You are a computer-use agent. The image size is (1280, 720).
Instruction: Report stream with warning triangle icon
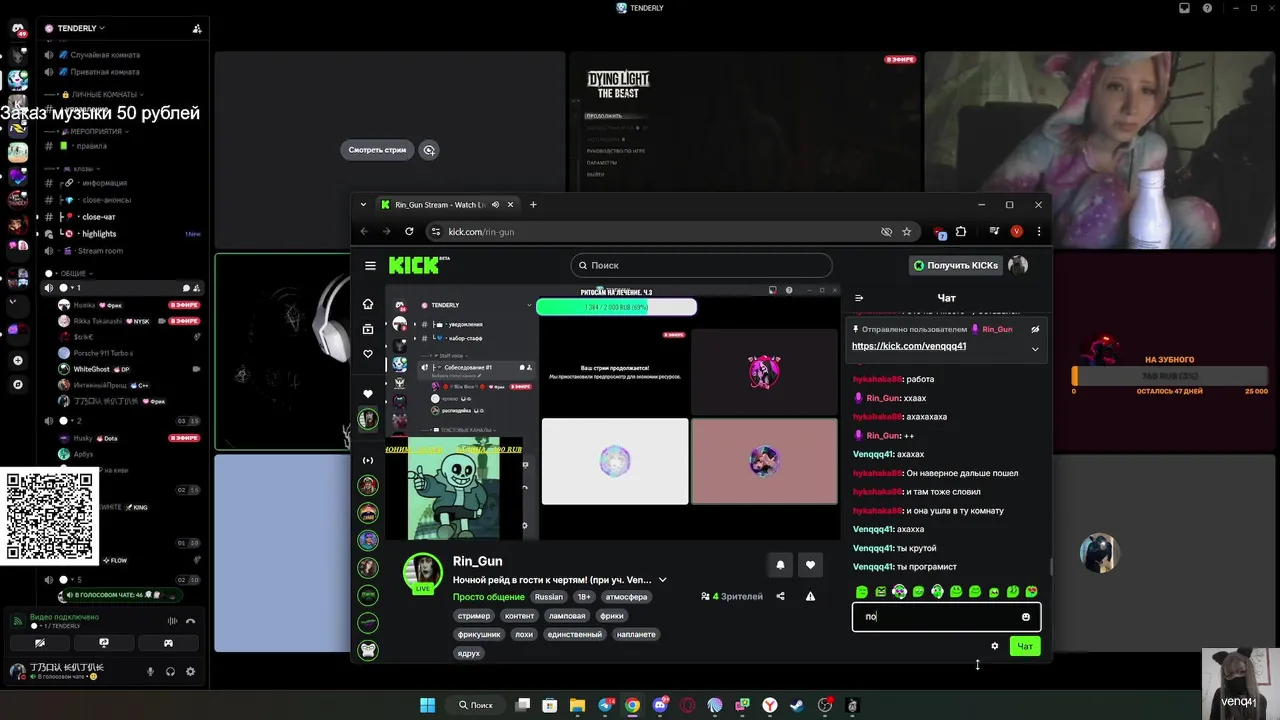(810, 596)
